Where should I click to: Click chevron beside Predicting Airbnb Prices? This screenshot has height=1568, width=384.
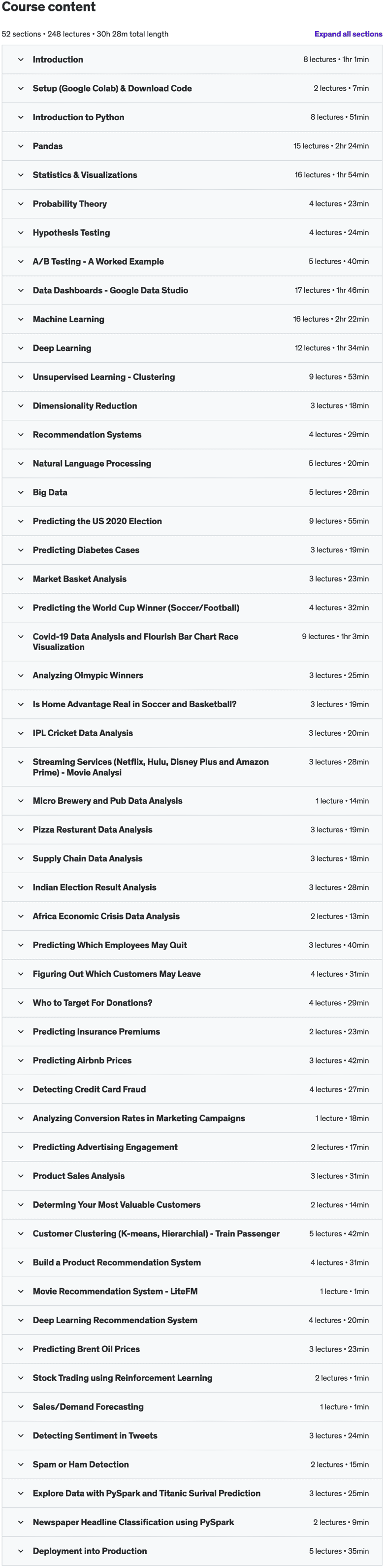click(x=21, y=1060)
